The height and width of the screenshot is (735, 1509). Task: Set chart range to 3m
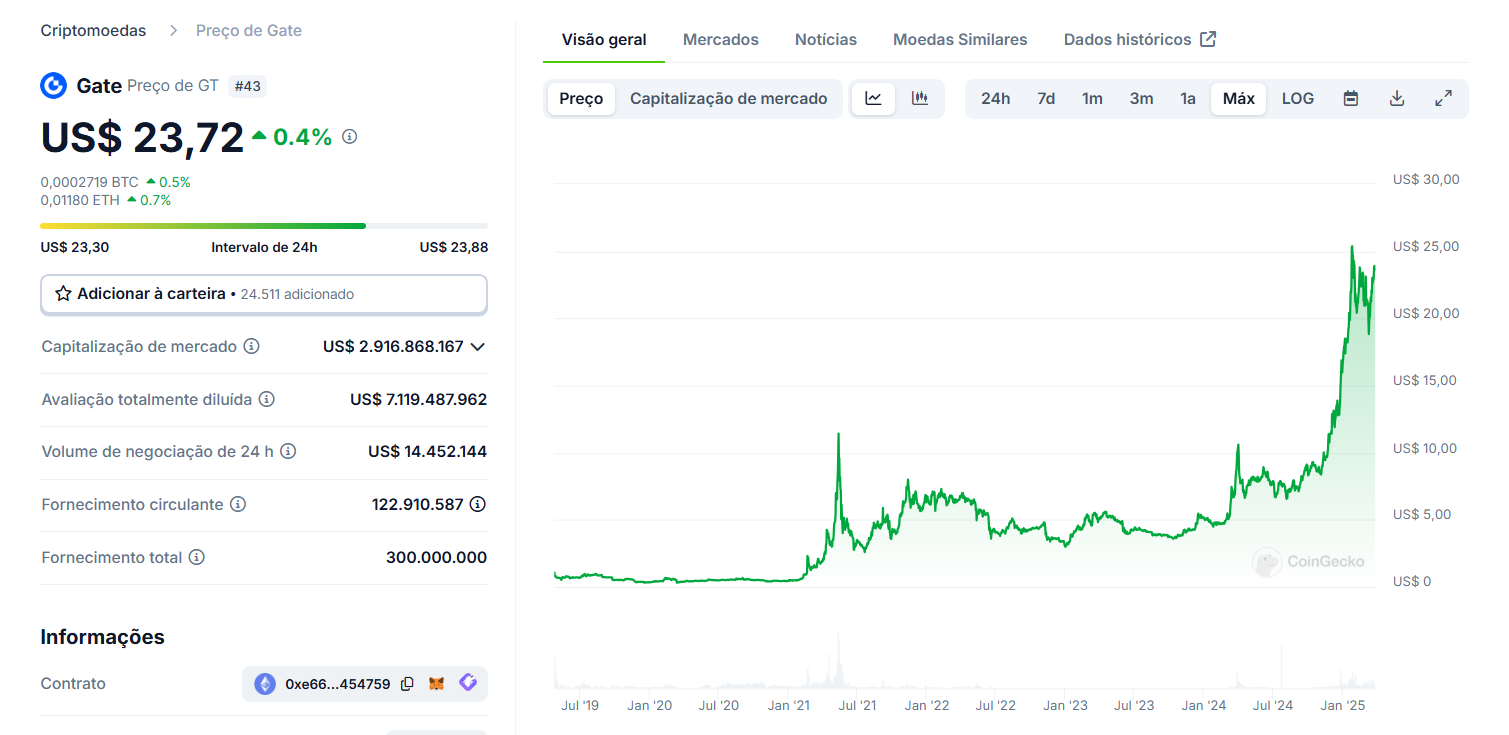[x=1141, y=98]
